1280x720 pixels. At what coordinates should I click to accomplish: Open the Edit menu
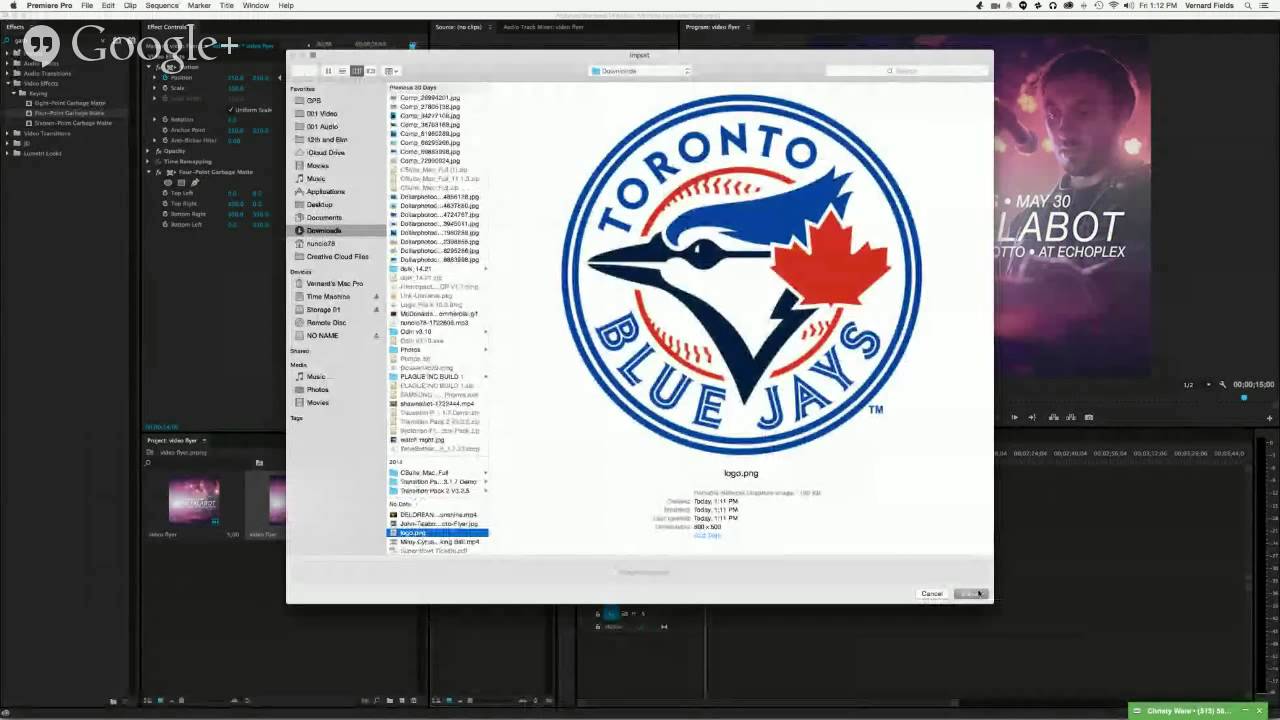tap(108, 6)
